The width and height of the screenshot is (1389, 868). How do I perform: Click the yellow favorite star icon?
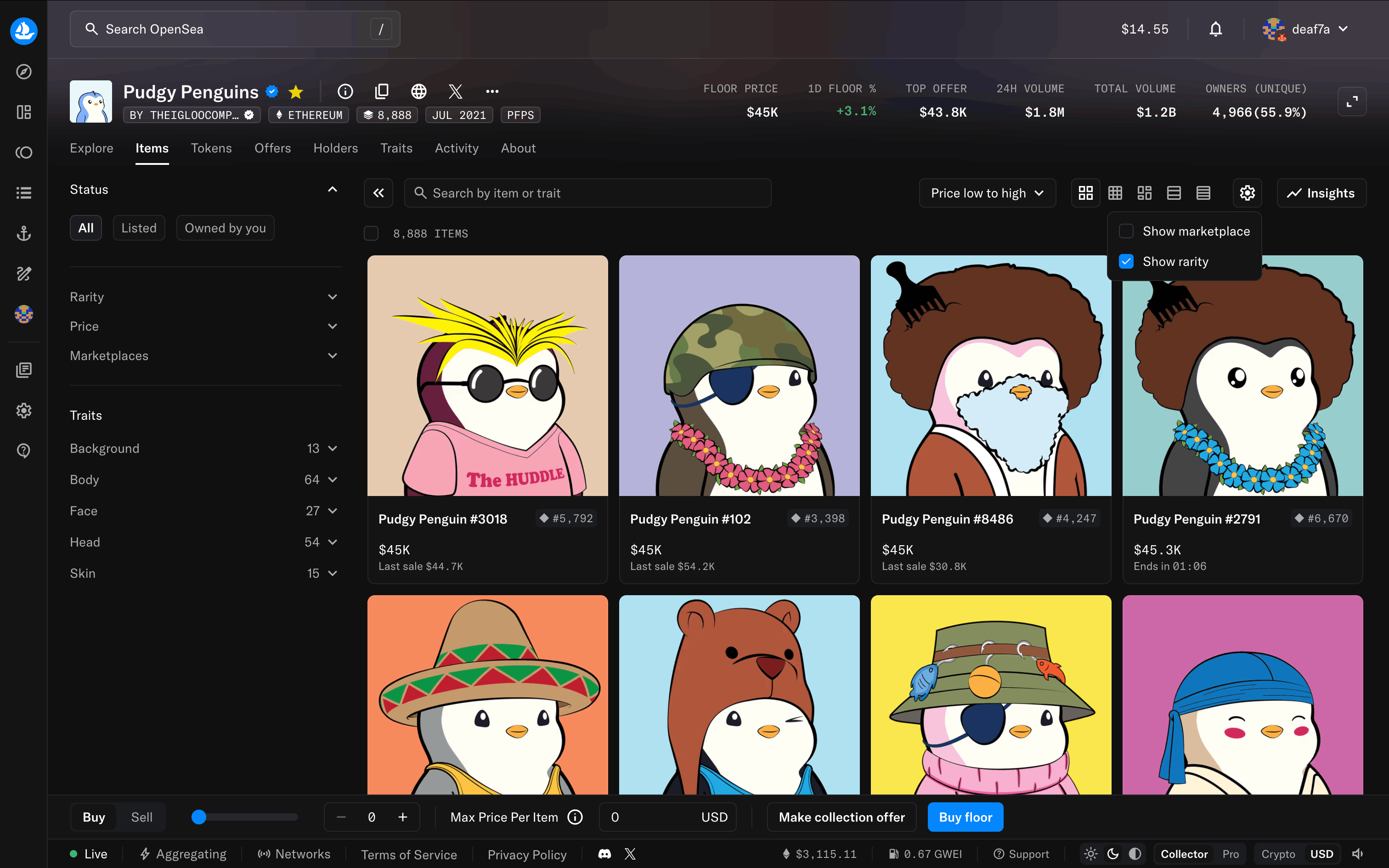pyautogui.click(x=296, y=92)
